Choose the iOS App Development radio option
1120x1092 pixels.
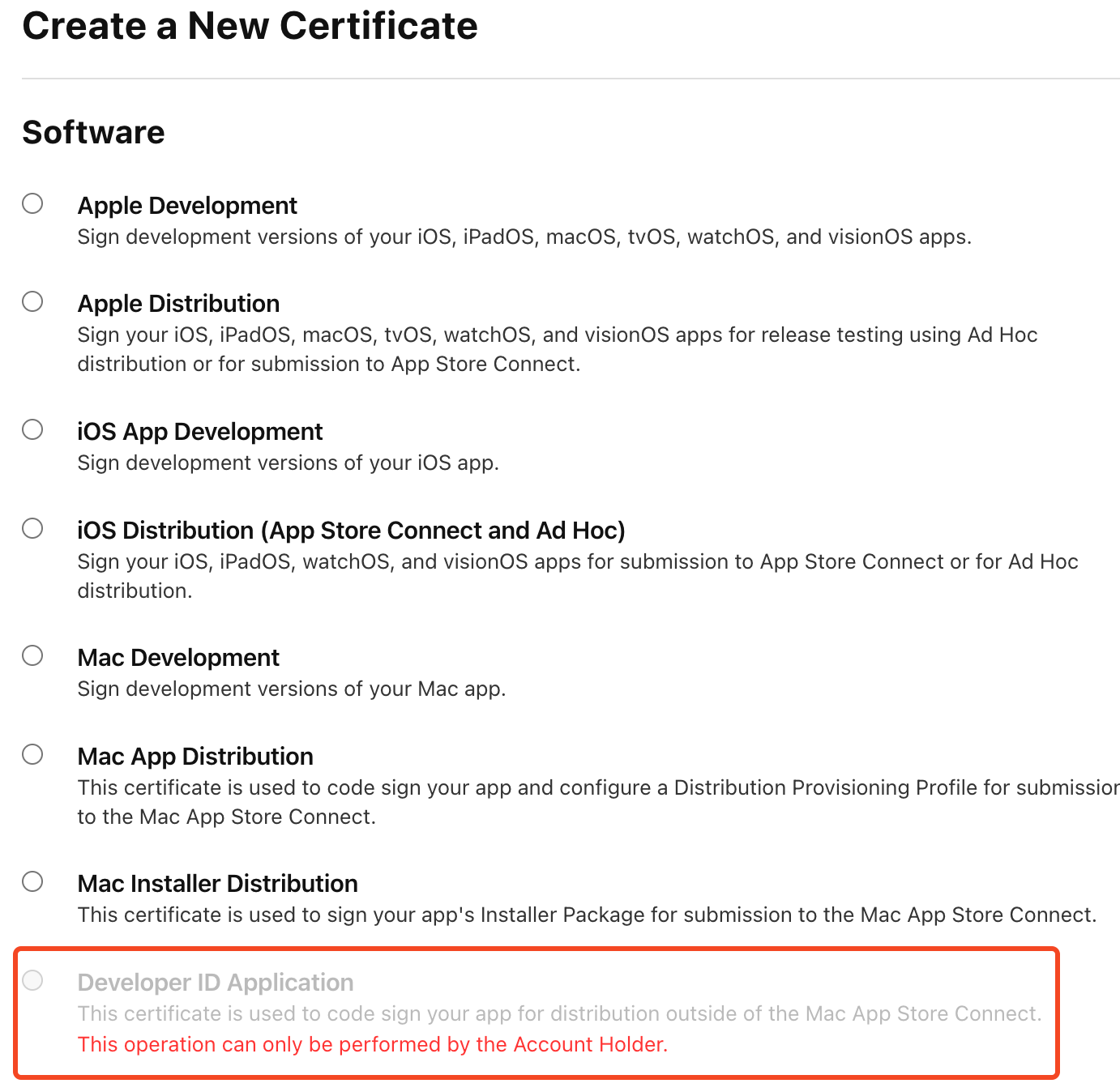coord(32,429)
